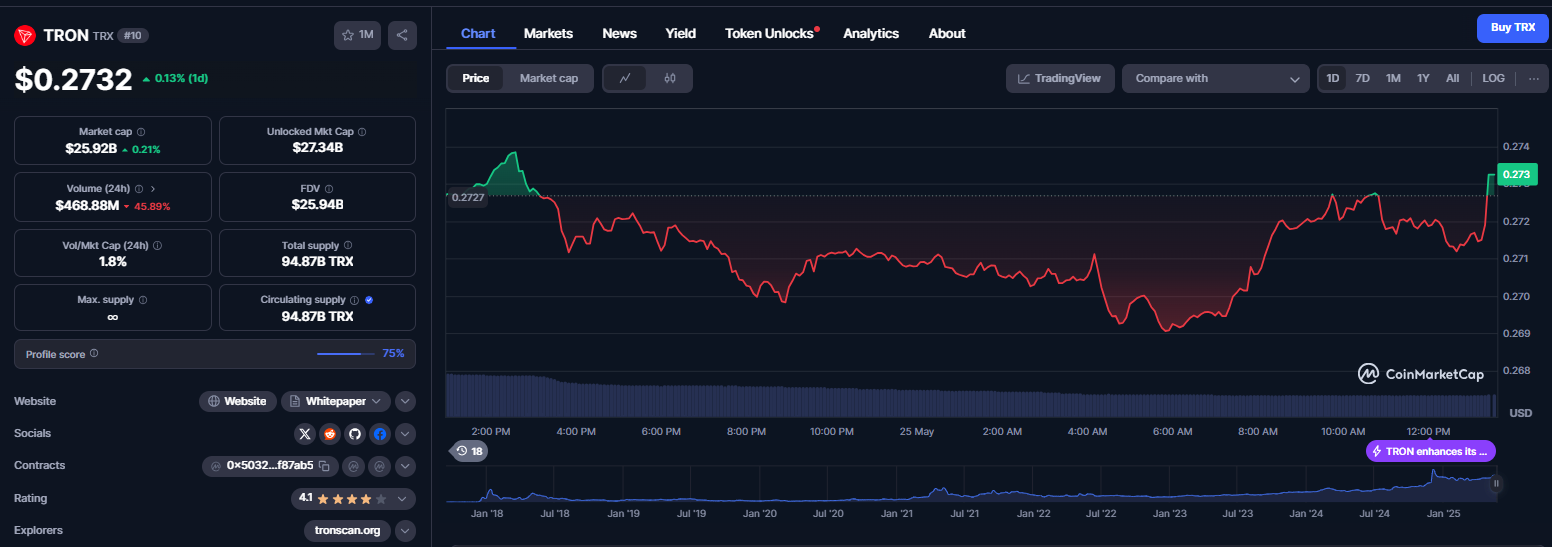Screen dimensions: 1552x547
Task: Add TRON to watchlist via star button
Action: point(357,35)
